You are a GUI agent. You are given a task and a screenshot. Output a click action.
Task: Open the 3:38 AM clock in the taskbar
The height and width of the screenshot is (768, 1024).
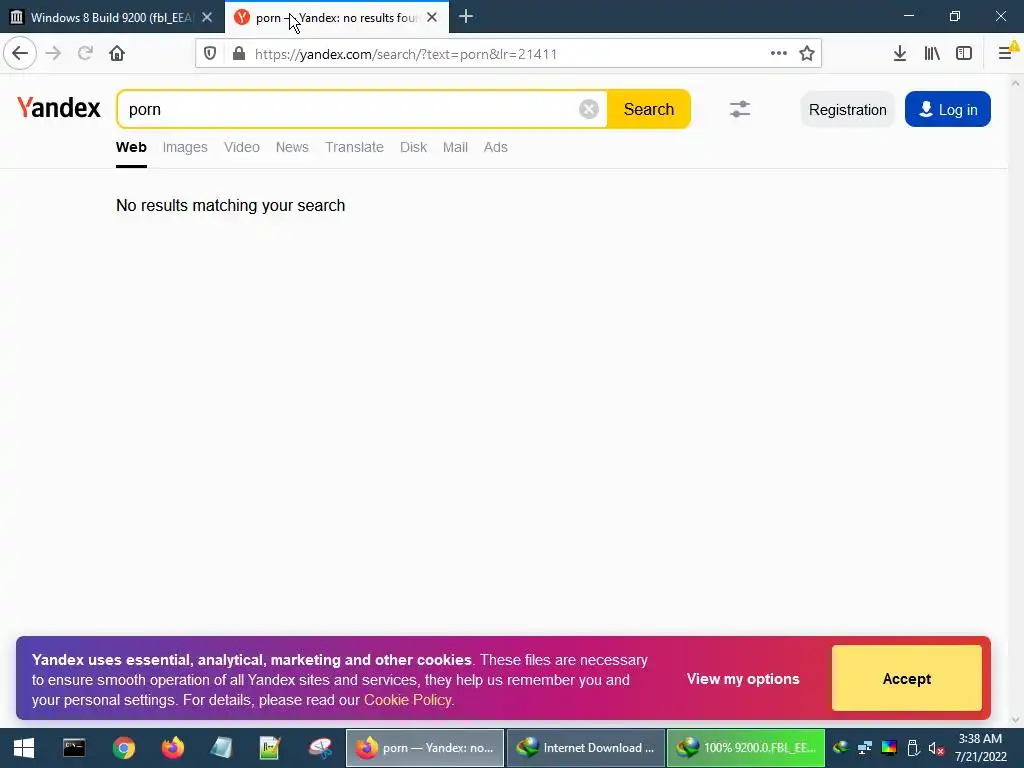tap(980, 748)
